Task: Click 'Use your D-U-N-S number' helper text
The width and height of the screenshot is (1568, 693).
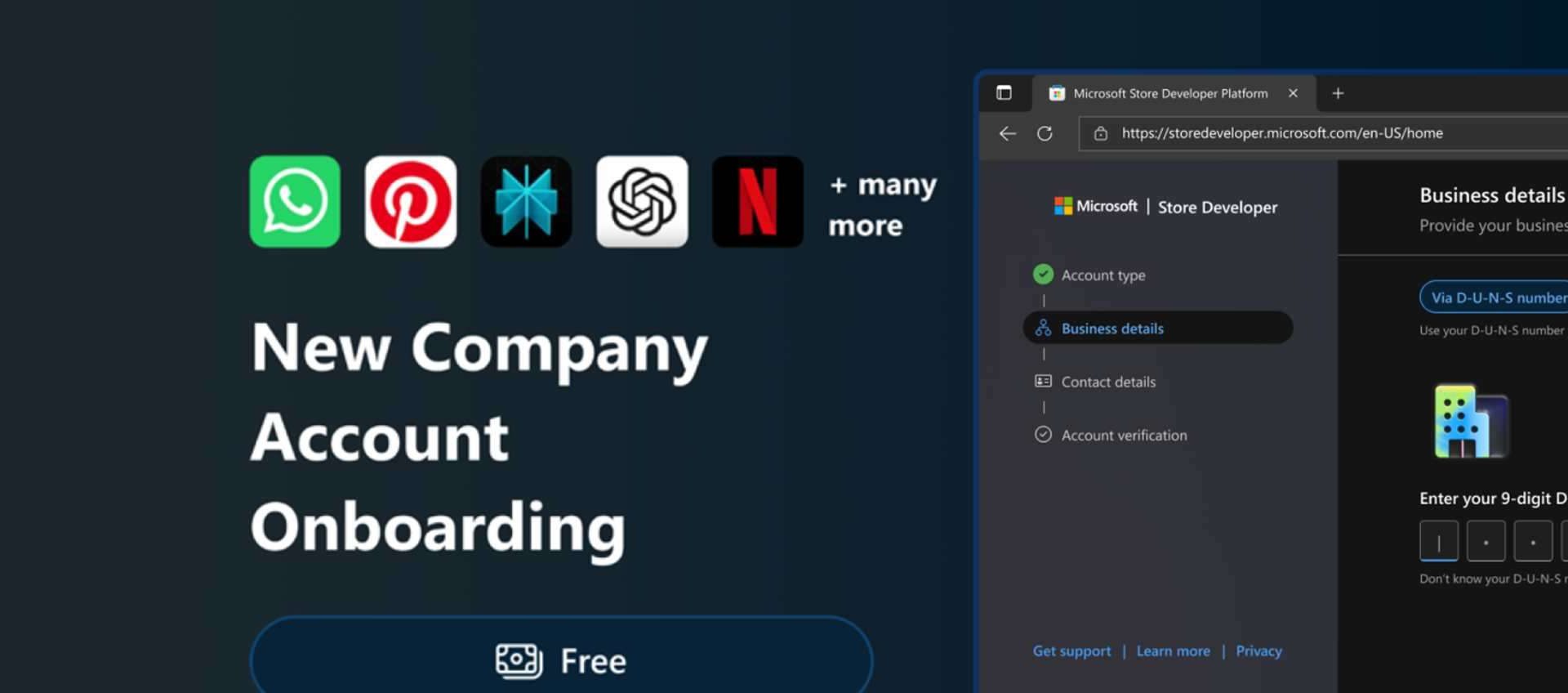Action: [x=1492, y=330]
